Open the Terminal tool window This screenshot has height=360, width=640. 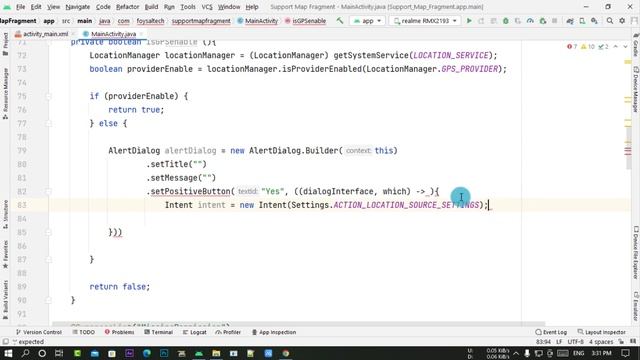pos(158,332)
